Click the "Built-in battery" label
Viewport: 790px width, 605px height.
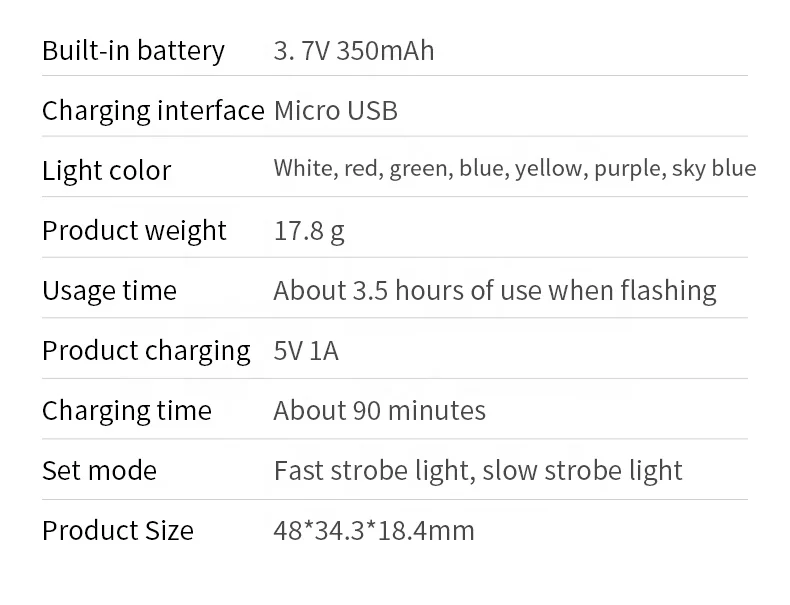click(133, 51)
